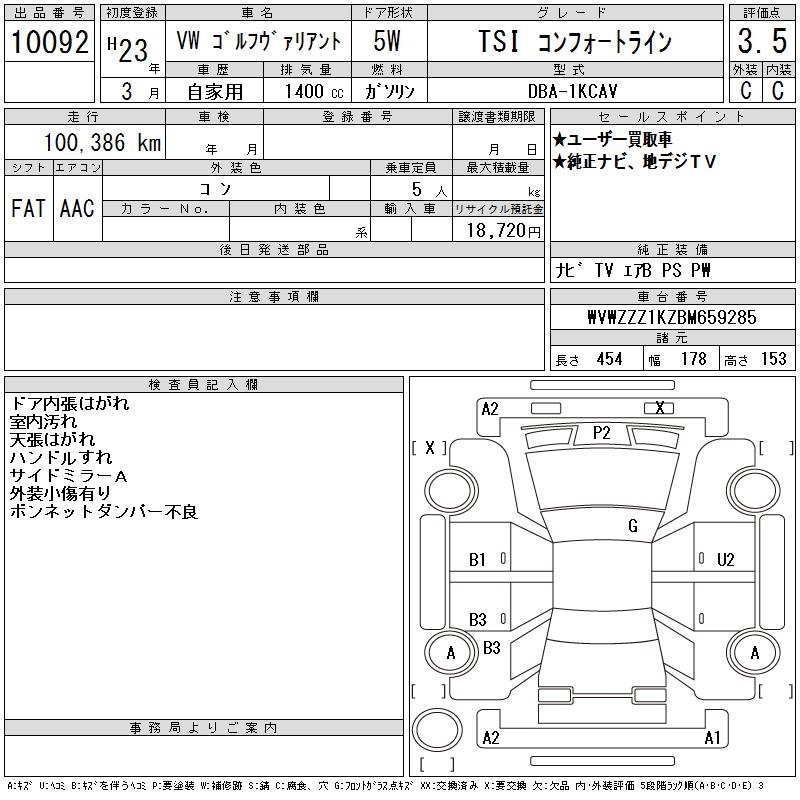Click the ボンネットダンパー不良 inspector note
This screenshot has width=800, height=800.
104,511
